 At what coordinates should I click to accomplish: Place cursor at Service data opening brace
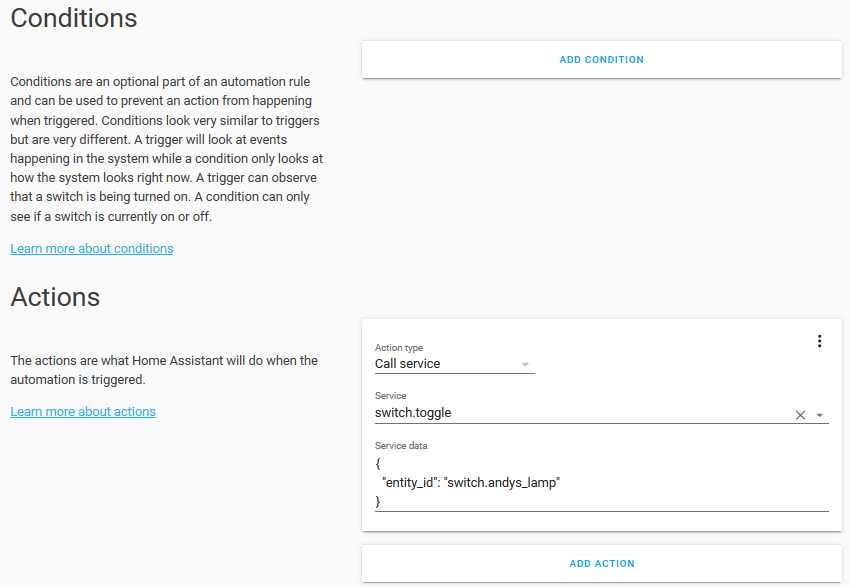378,465
